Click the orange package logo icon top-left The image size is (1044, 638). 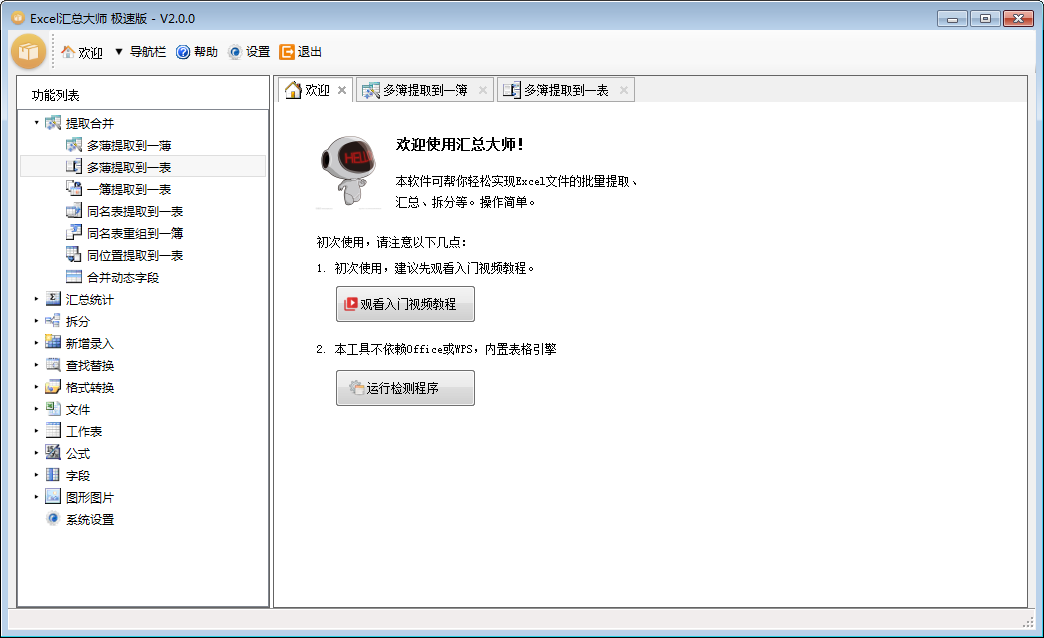click(28, 51)
